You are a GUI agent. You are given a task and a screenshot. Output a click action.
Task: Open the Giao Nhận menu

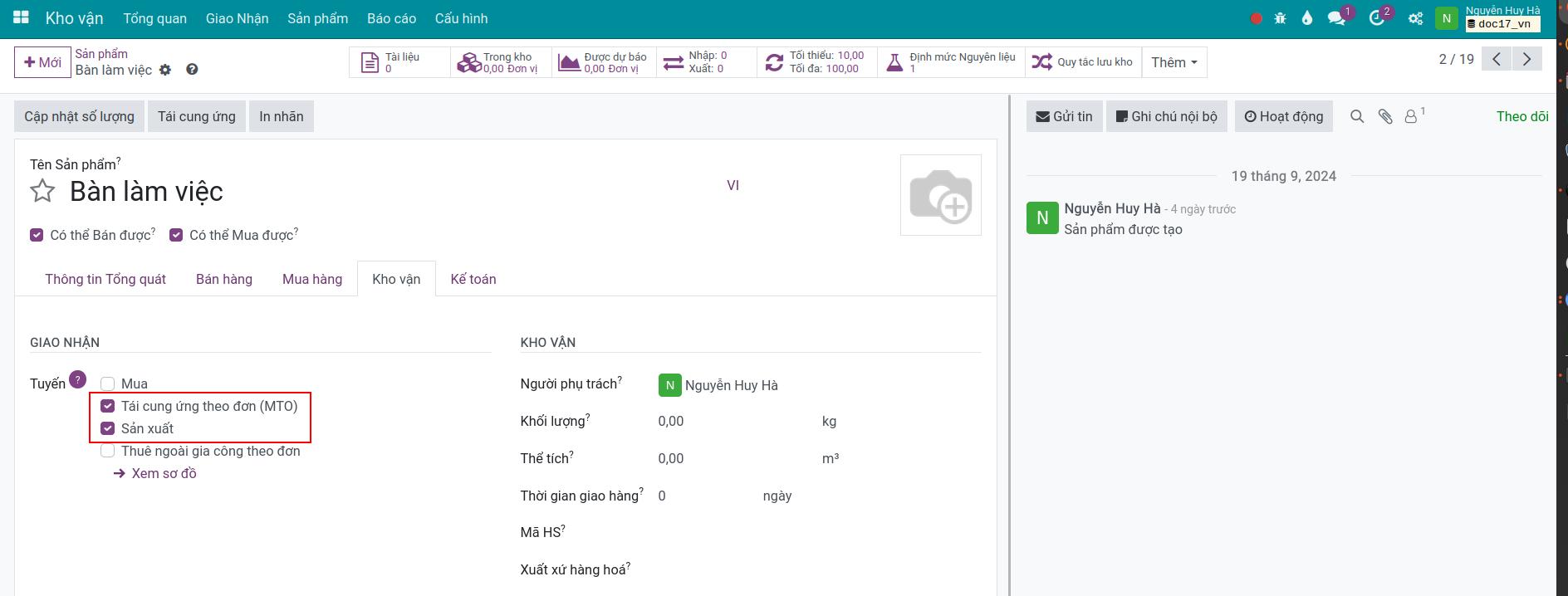pyautogui.click(x=237, y=18)
